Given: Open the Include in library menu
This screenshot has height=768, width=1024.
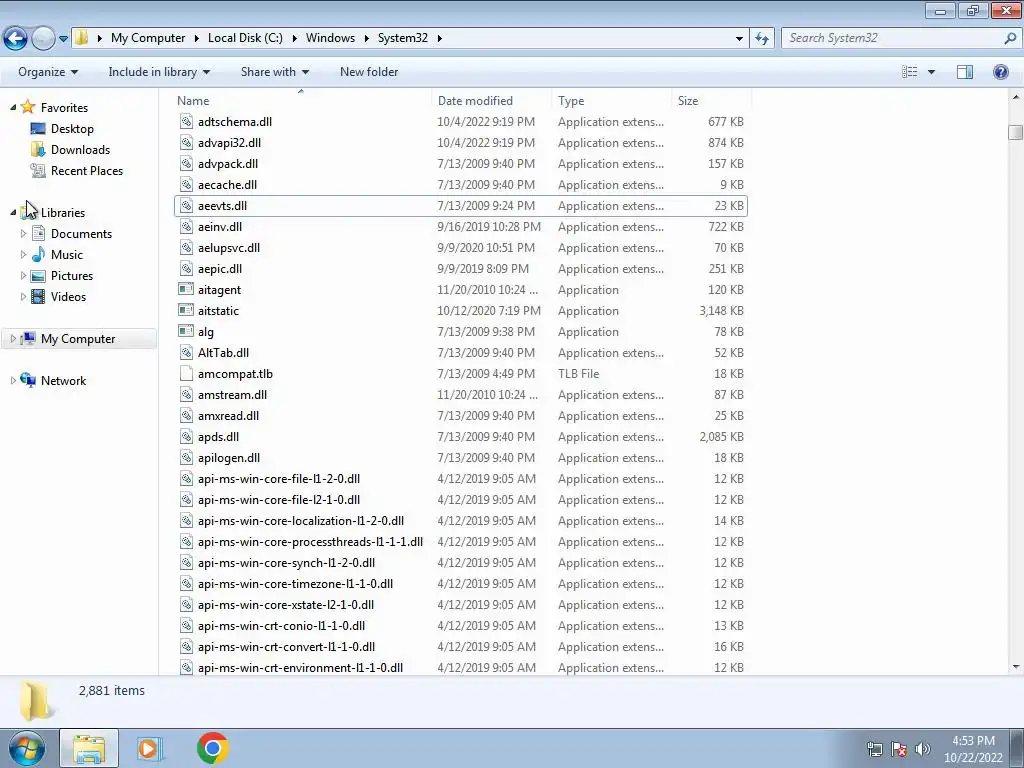Looking at the screenshot, I should 159,72.
